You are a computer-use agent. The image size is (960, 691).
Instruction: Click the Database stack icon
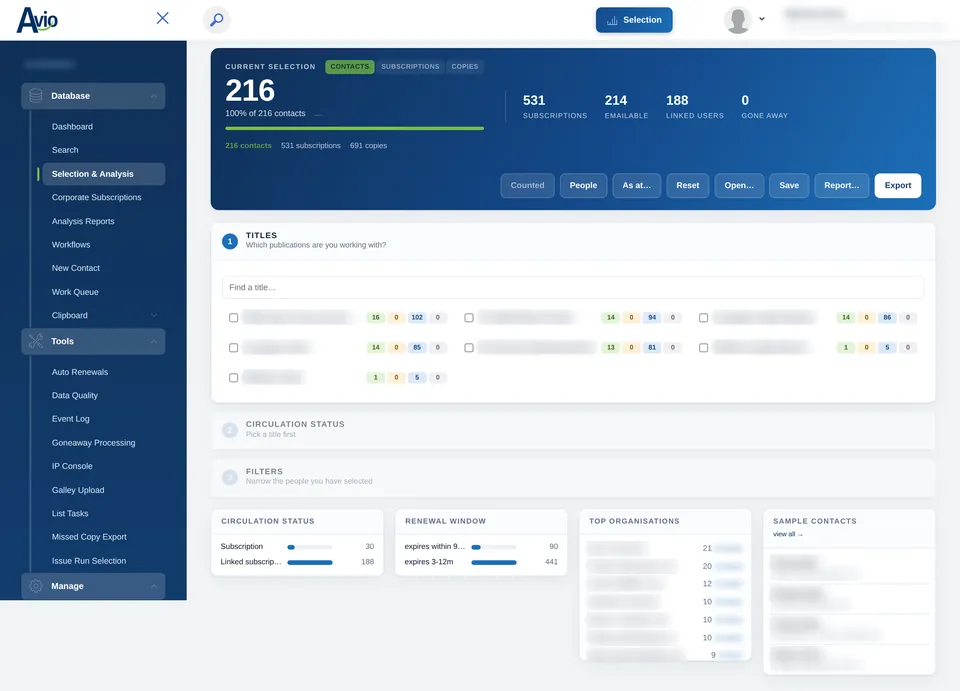(36, 96)
